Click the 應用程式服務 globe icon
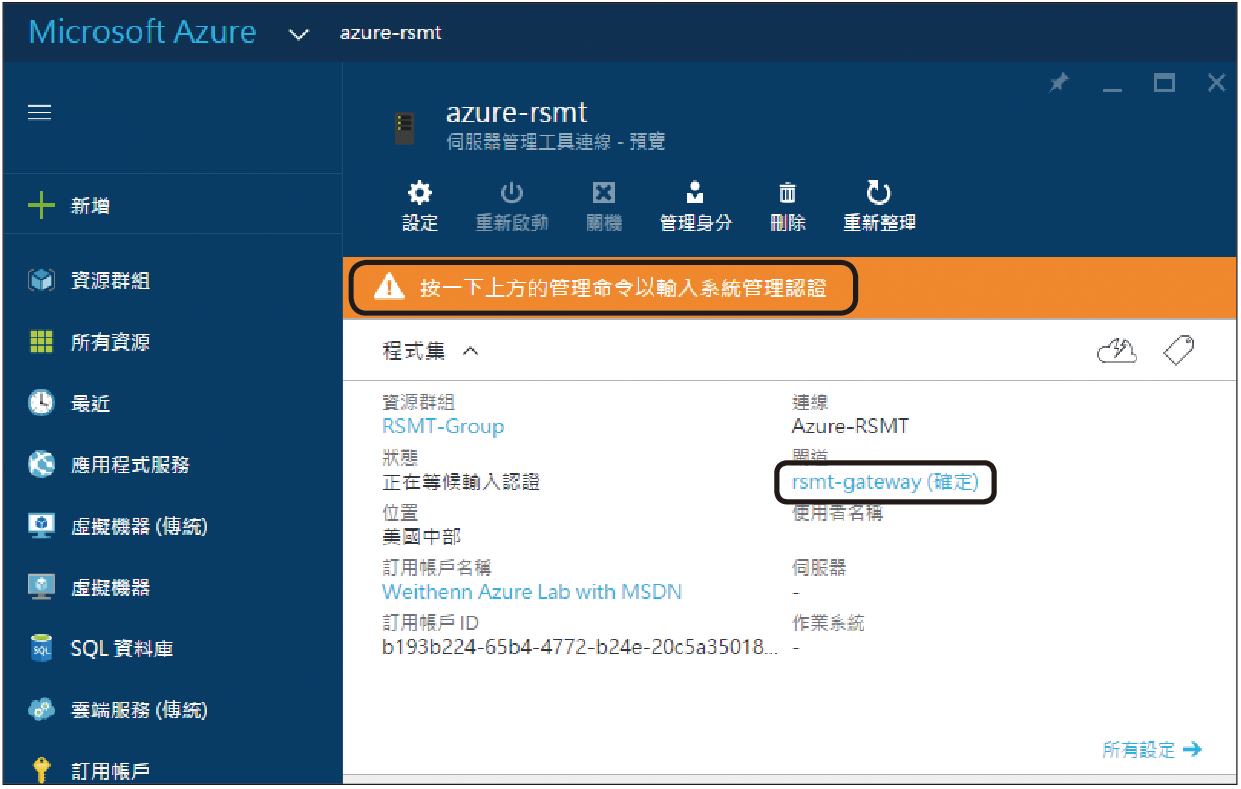The height and width of the screenshot is (789, 1241). coord(41,465)
